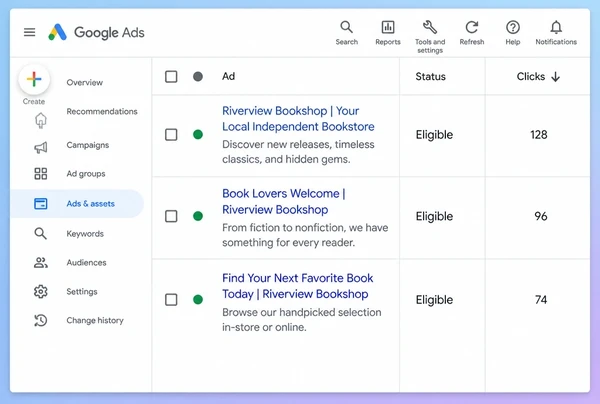The height and width of the screenshot is (404, 600).
Task: Select Ads & assets label
Action: [x=90, y=204]
